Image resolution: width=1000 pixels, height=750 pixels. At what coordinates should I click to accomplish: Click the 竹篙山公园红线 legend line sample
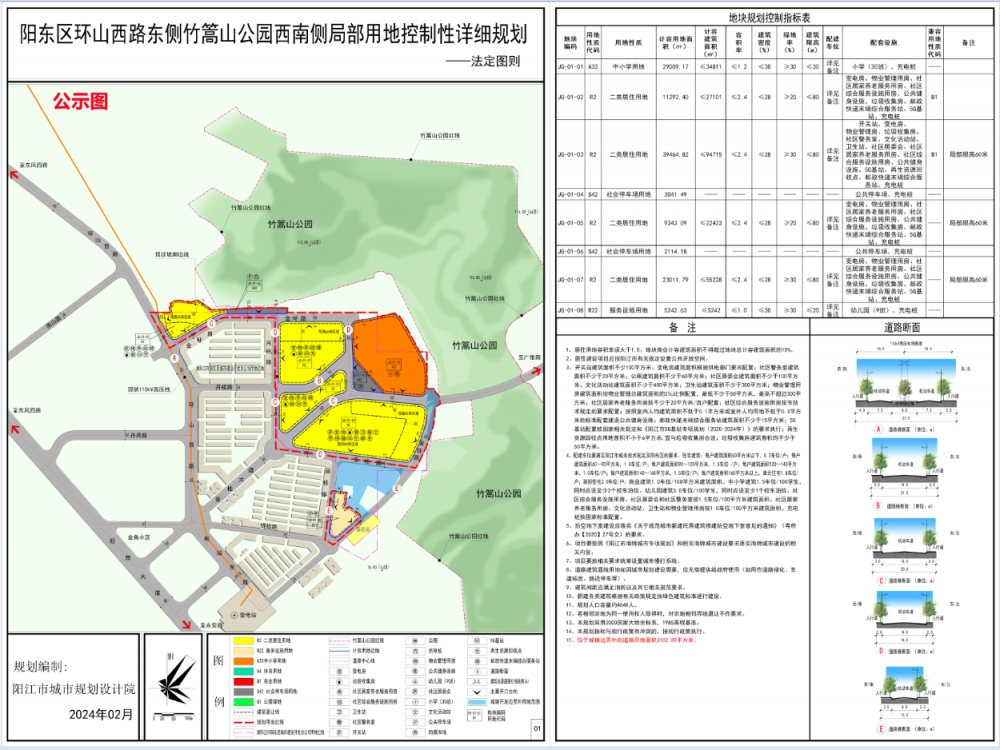[339, 641]
